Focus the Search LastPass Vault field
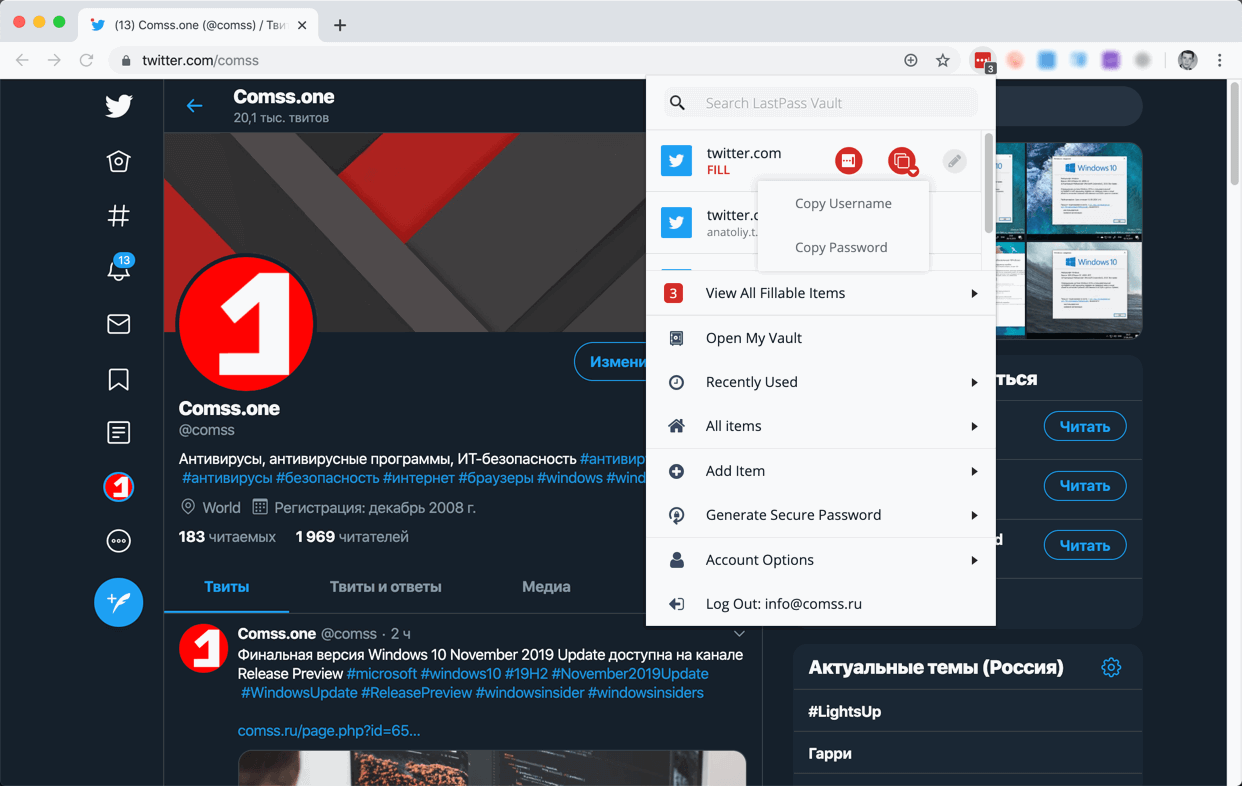Viewport: 1242px width, 786px height. [x=821, y=103]
